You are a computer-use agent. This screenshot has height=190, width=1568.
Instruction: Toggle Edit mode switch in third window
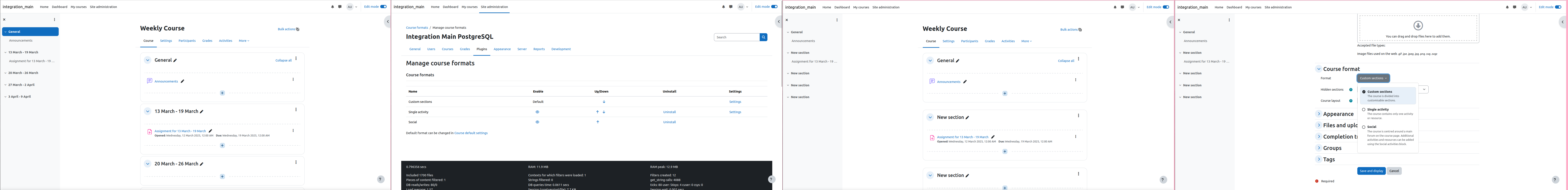(1166, 7)
